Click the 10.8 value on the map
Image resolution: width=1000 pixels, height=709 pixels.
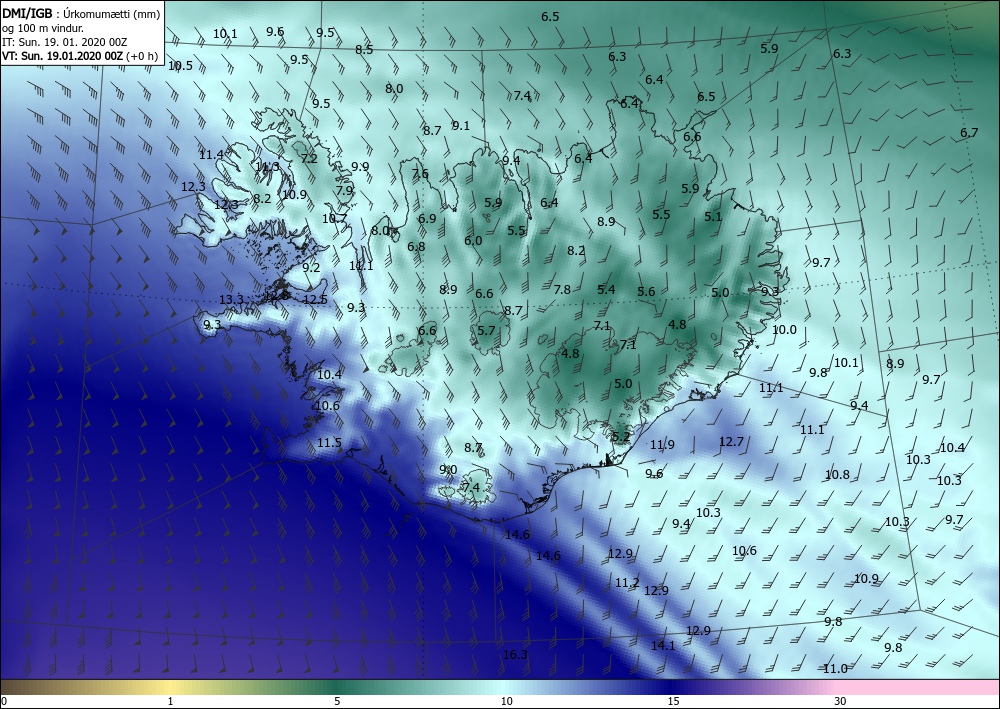click(837, 474)
